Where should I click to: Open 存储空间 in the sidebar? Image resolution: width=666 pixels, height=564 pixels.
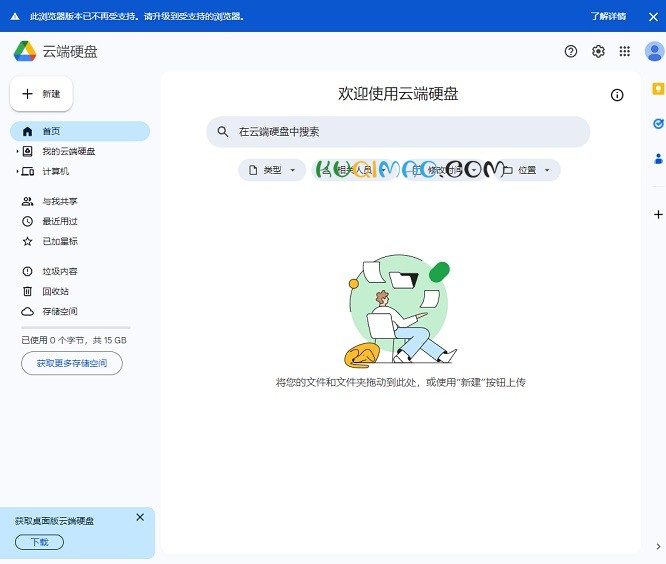(80, 311)
